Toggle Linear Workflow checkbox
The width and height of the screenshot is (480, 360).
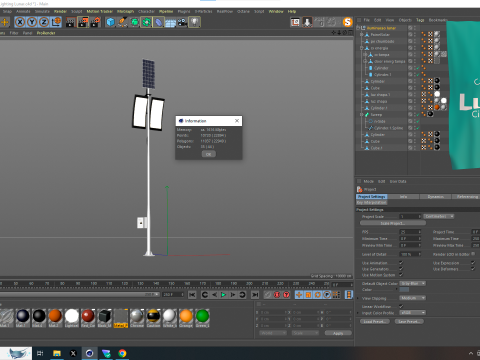click(401, 306)
